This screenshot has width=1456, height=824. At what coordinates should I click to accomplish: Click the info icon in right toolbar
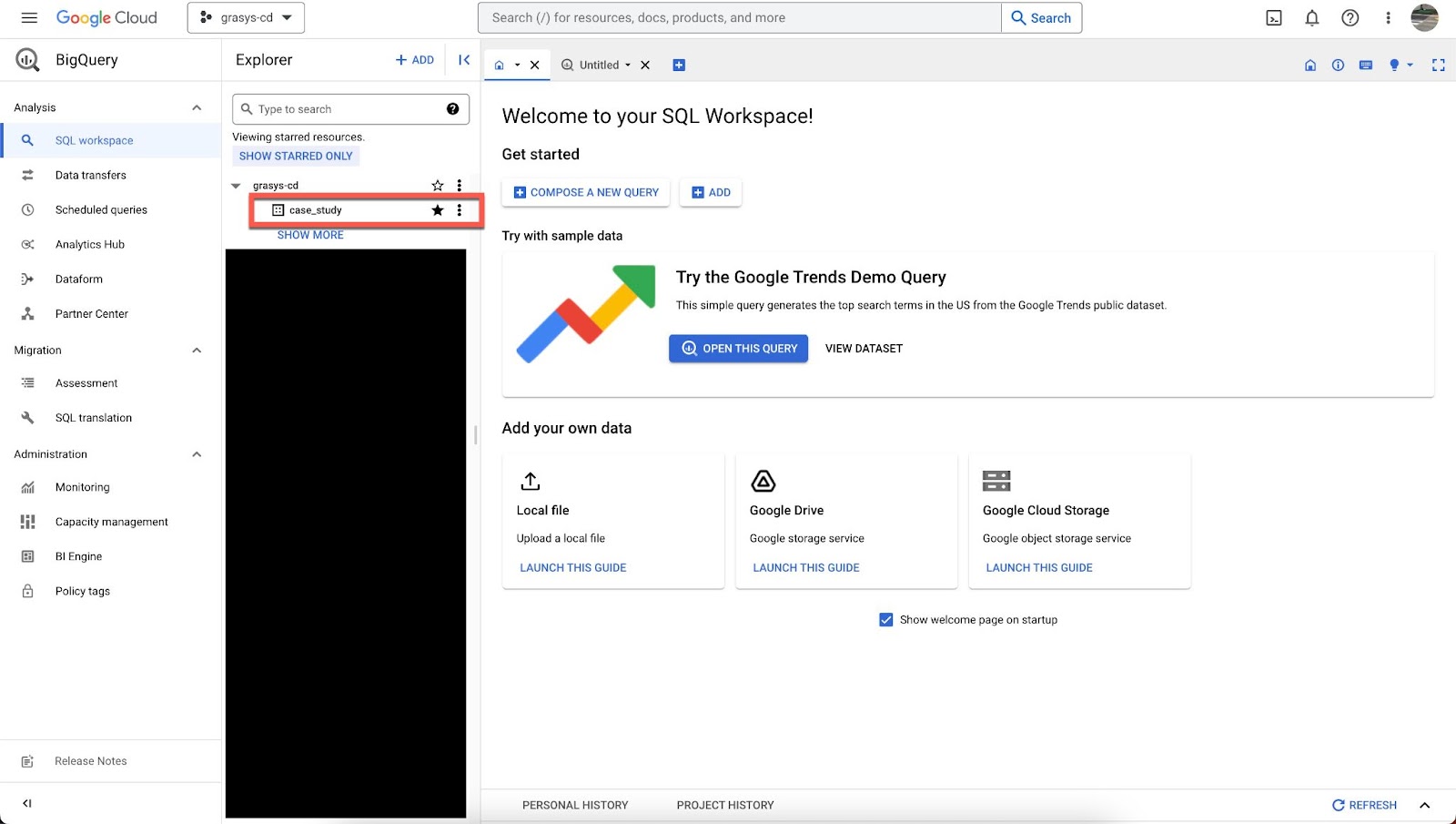tap(1338, 66)
